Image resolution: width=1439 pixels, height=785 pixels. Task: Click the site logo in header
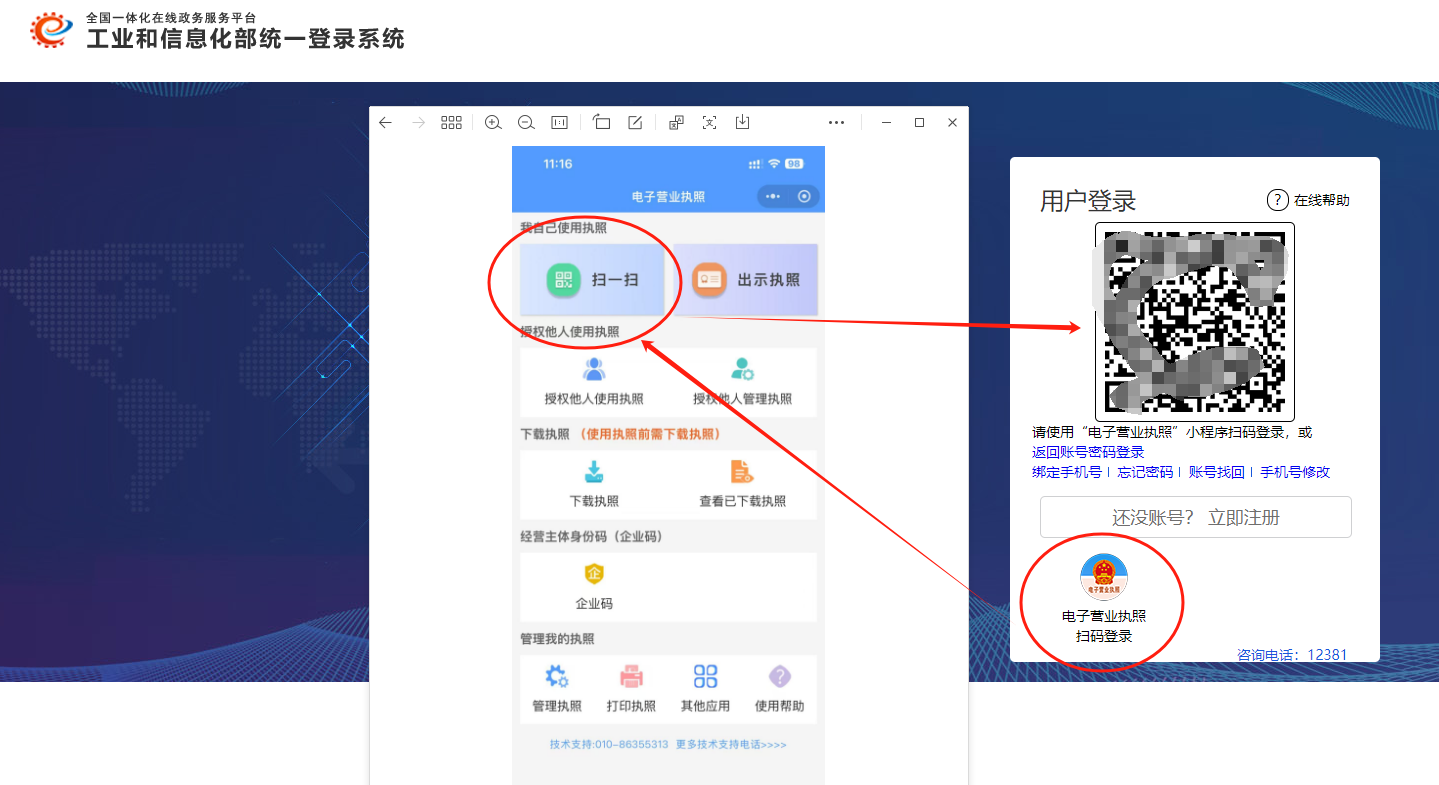[51, 30]
